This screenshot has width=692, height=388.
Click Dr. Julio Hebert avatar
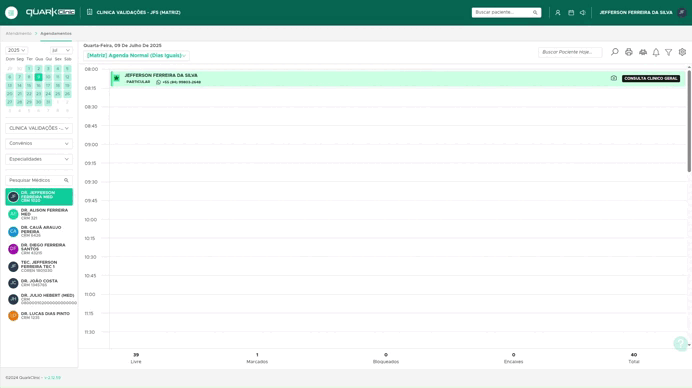tap(13, 299)
